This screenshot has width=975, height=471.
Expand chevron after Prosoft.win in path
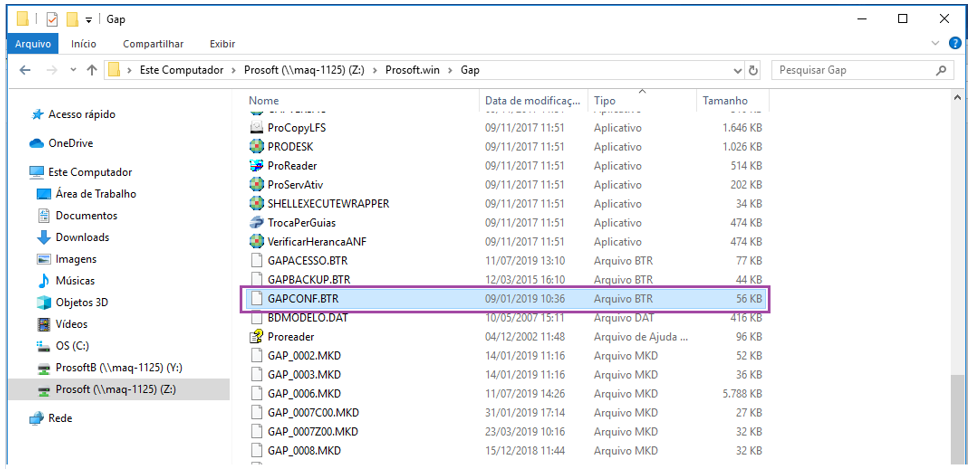pyautogui.click(x=451, y=70)
